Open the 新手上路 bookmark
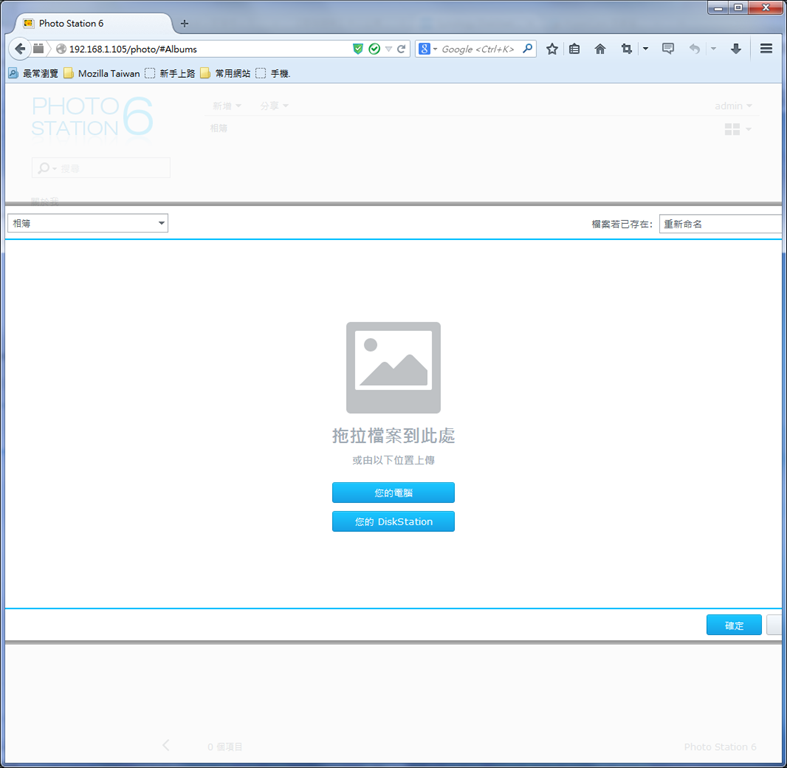The width and height of the screenshot is (787, 768). 170,73
